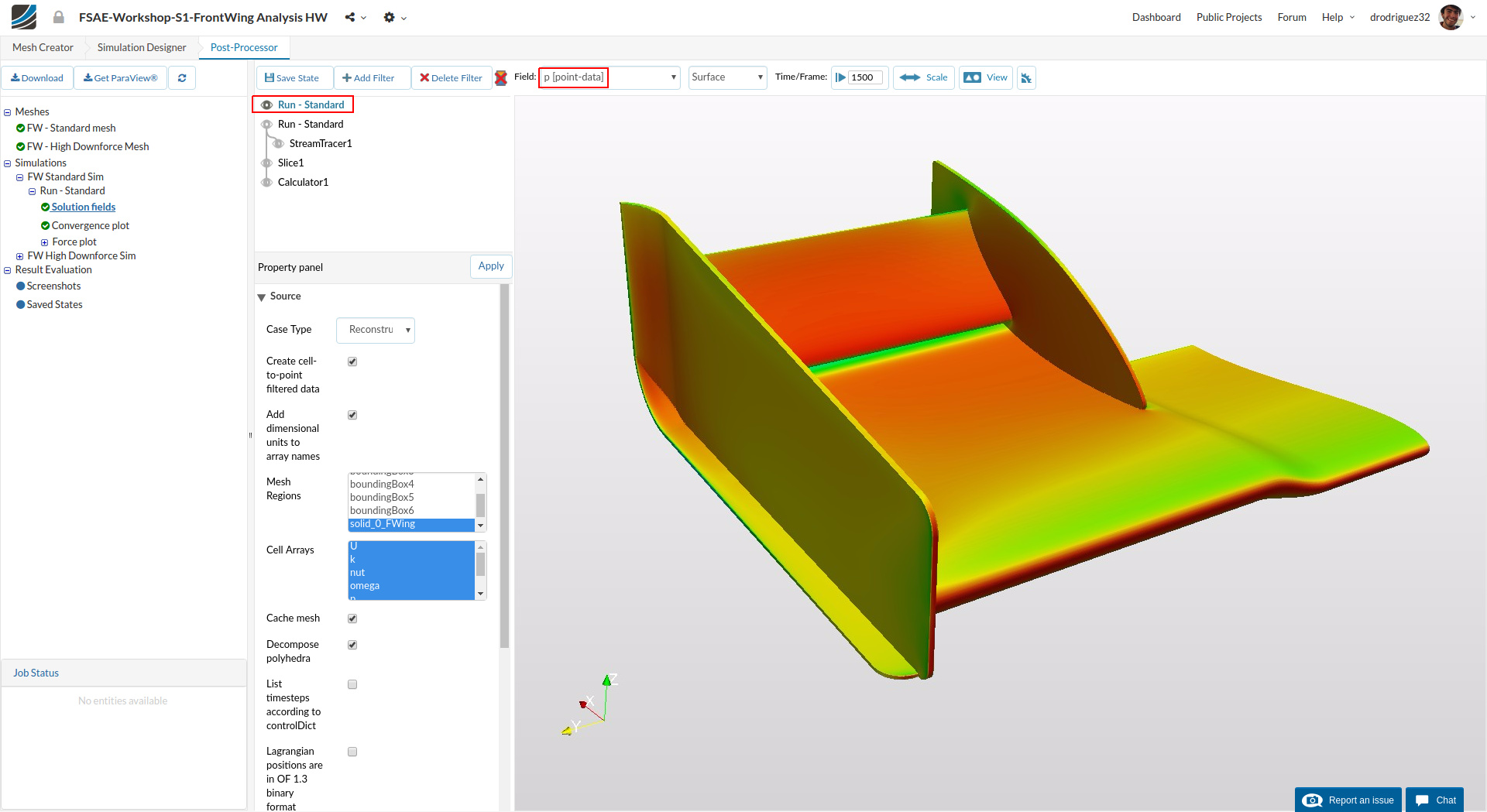Open the Field dropdown

click(610, 77)
